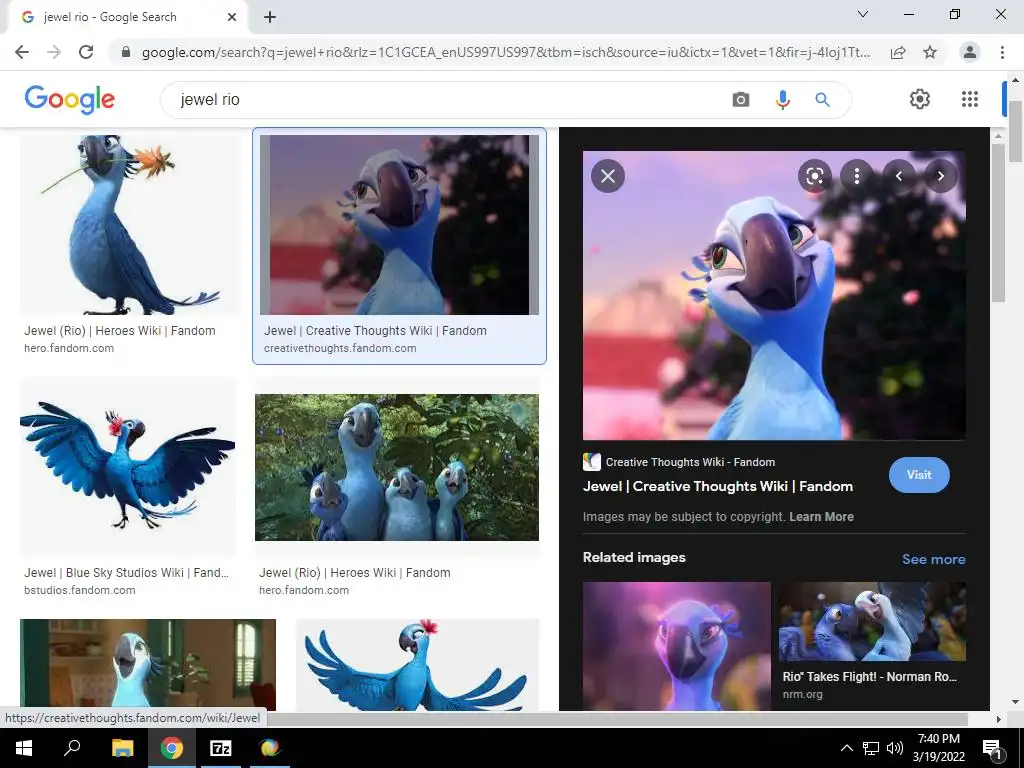Select the four macaws in jungle thumbnail
The height and width of the screenshot is (768, 1024).
[x=396, y=467]
